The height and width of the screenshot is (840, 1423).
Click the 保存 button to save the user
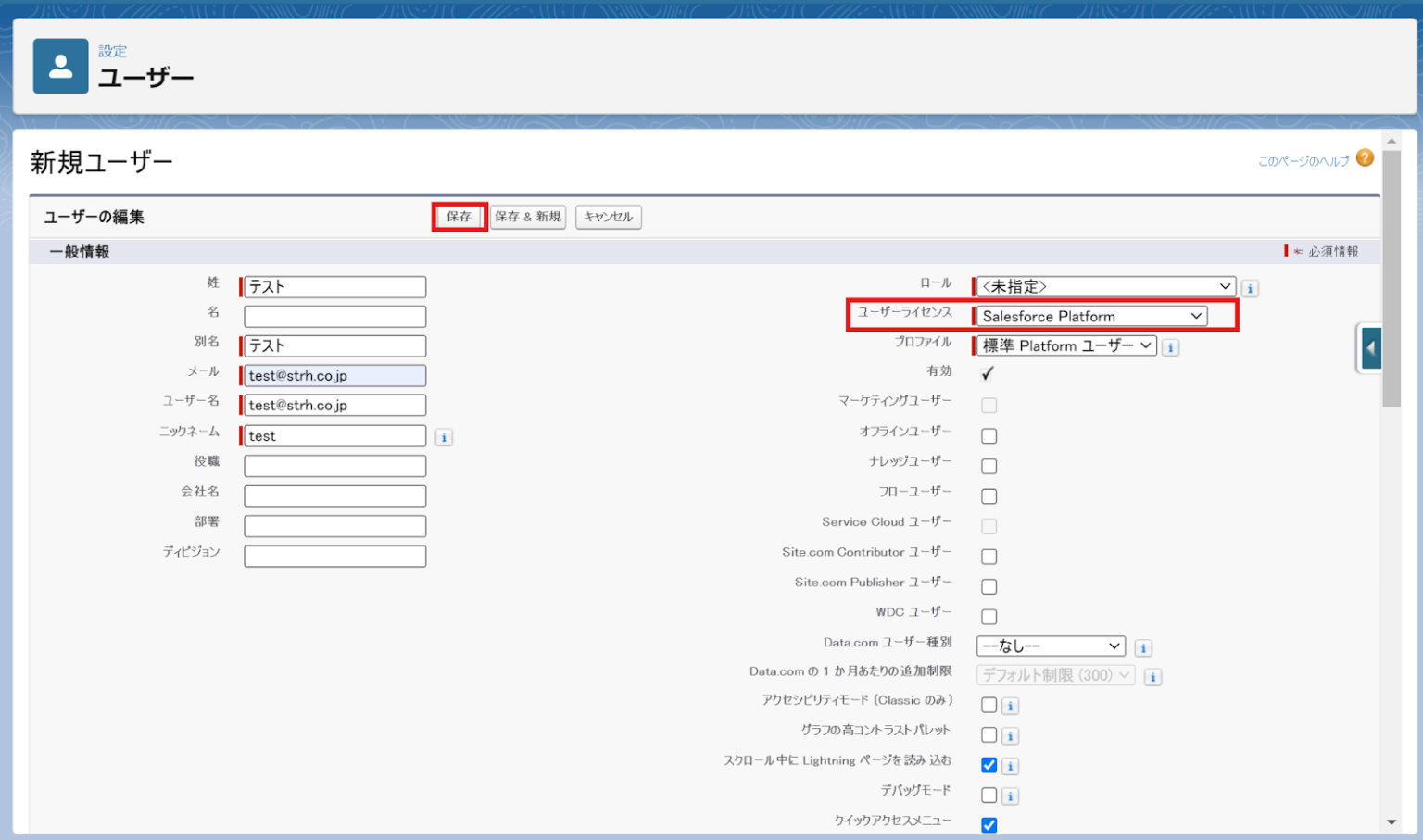(459, 216)
